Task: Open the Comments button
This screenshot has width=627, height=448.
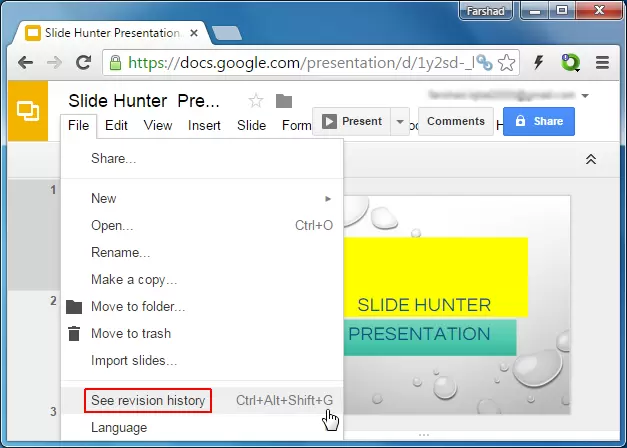Action: click(456, 121)
